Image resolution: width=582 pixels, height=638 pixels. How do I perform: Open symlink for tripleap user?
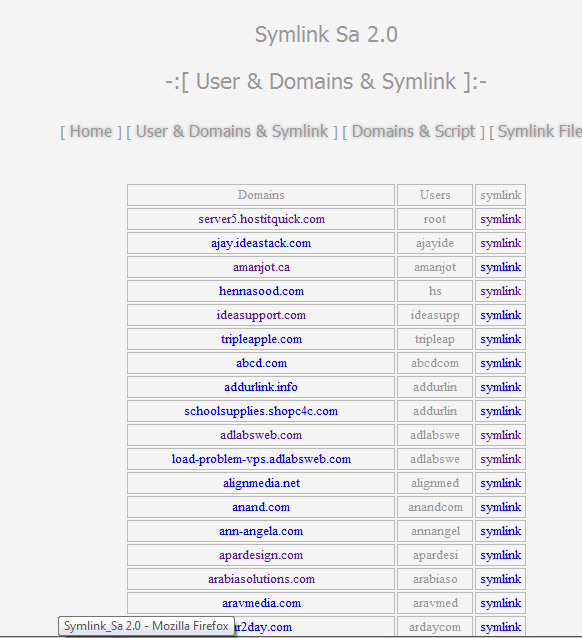pyautogui.click(x=501, y=339)
